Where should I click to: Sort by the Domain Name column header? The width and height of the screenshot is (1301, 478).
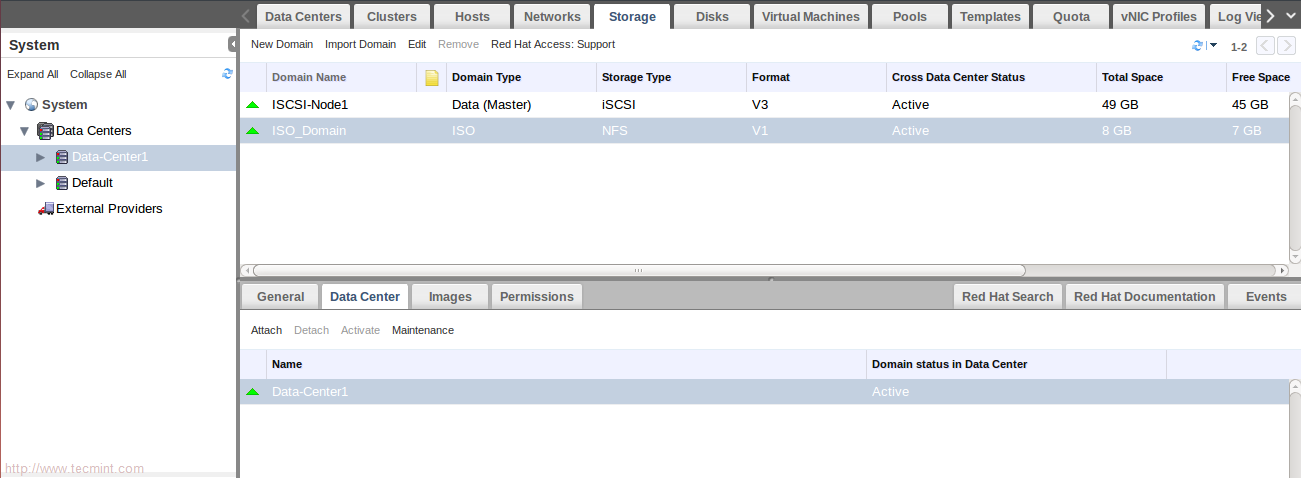click(x=309, y=78)
